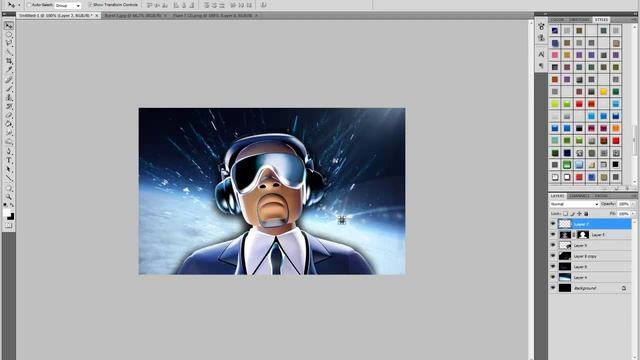Click the background color swatch
The width and height of the screenshot is (640, 360).
click(x=11, y=217)
